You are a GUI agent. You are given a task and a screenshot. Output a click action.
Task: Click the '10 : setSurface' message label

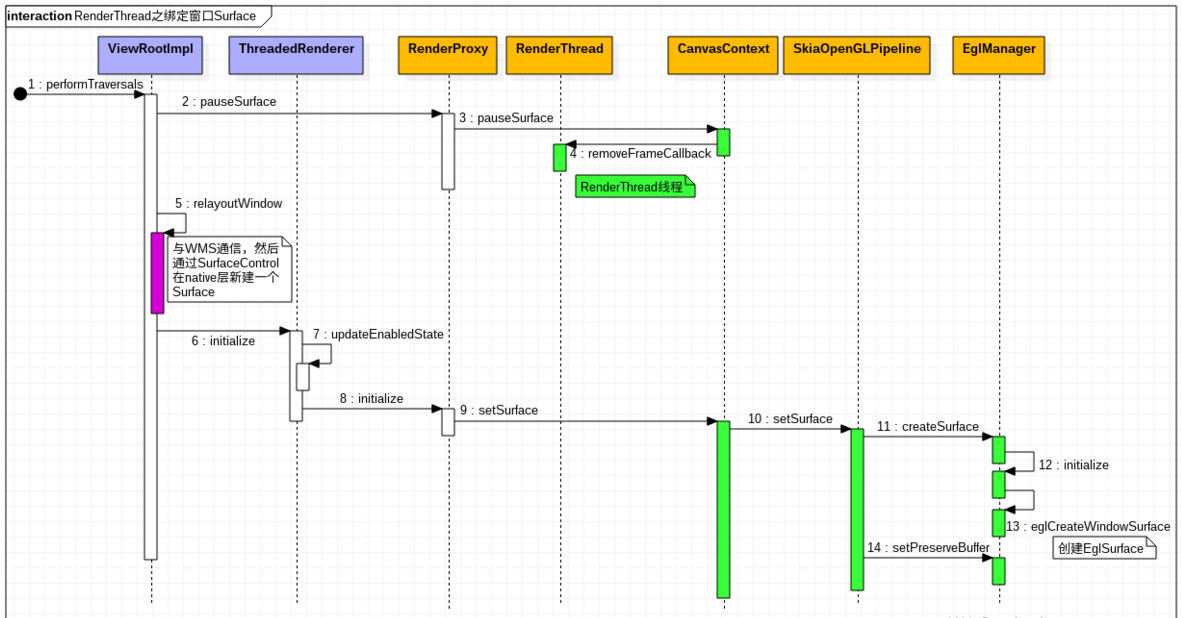790,419
